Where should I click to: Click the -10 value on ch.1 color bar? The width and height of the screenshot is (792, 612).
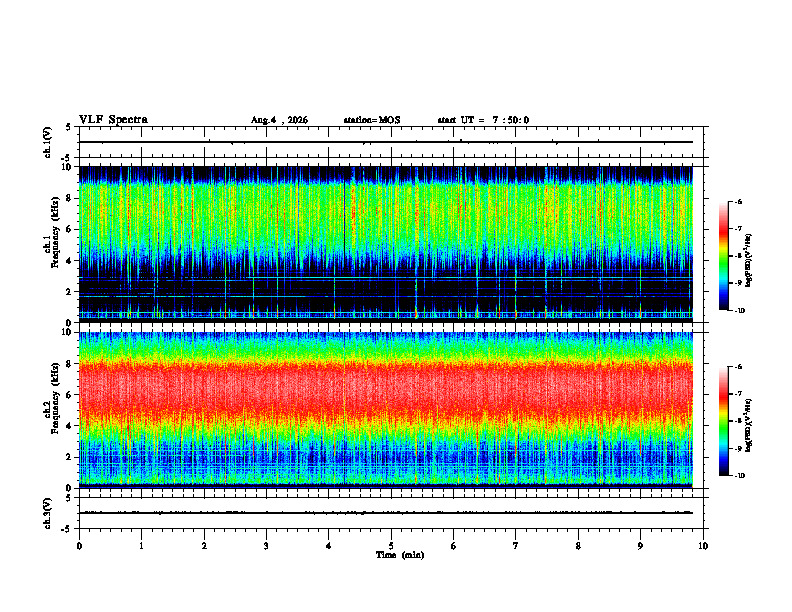coord(739,311)
